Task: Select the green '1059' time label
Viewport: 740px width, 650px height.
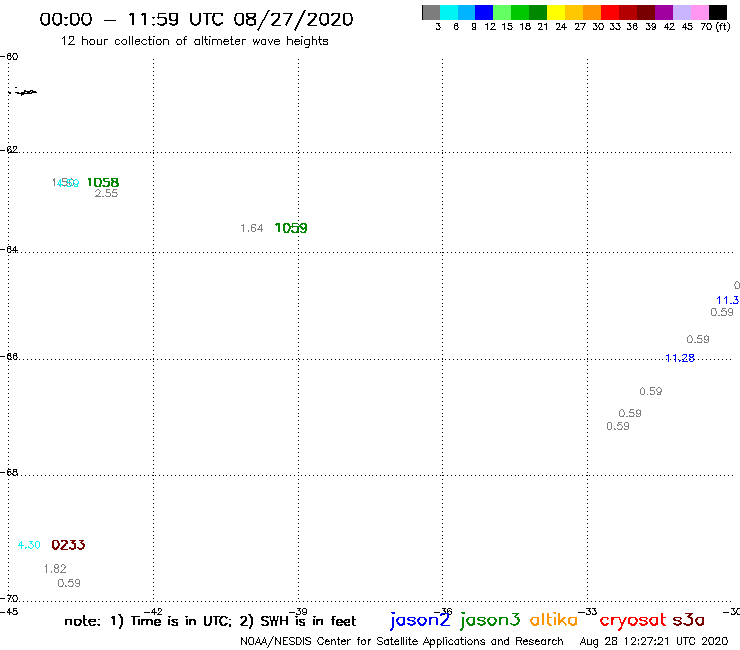Action: (x=291, y=228)
